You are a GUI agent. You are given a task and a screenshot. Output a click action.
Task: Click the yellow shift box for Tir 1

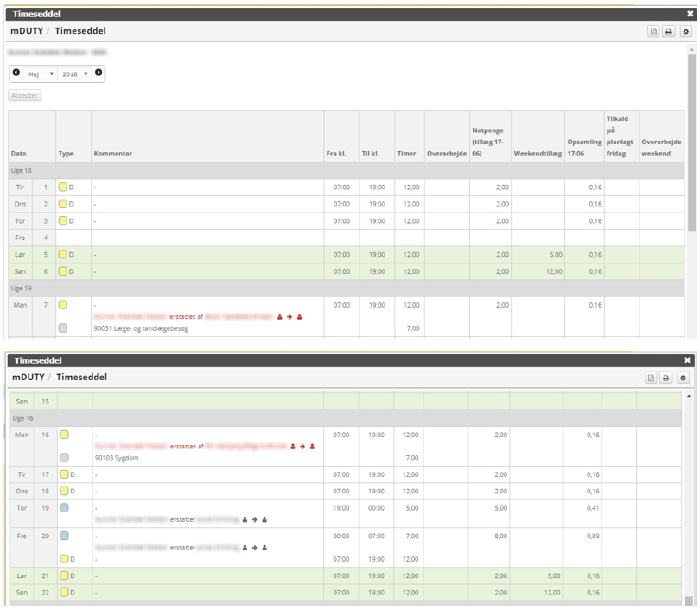pos(63,187)
